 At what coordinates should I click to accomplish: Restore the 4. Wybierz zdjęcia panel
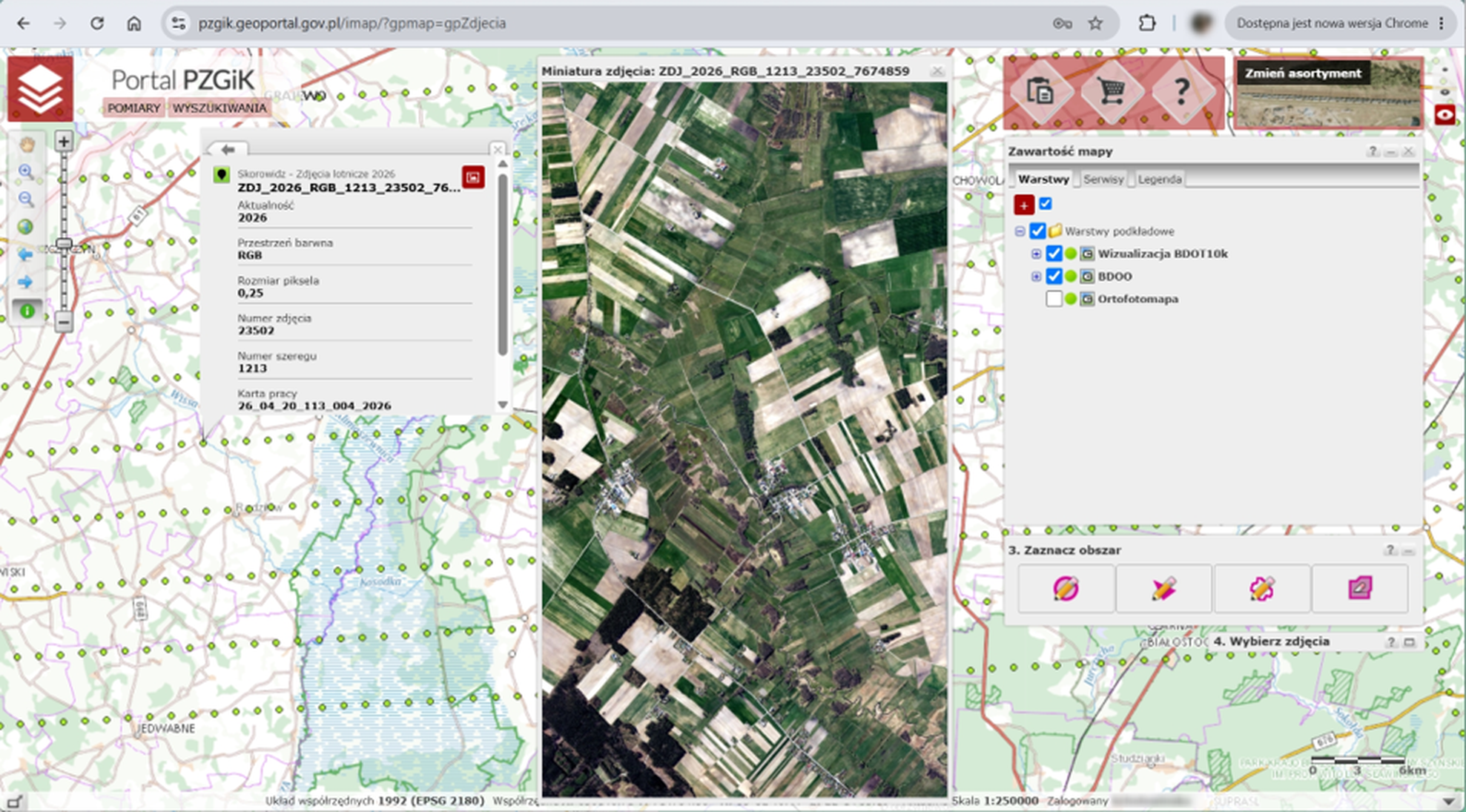point(1409,642)
